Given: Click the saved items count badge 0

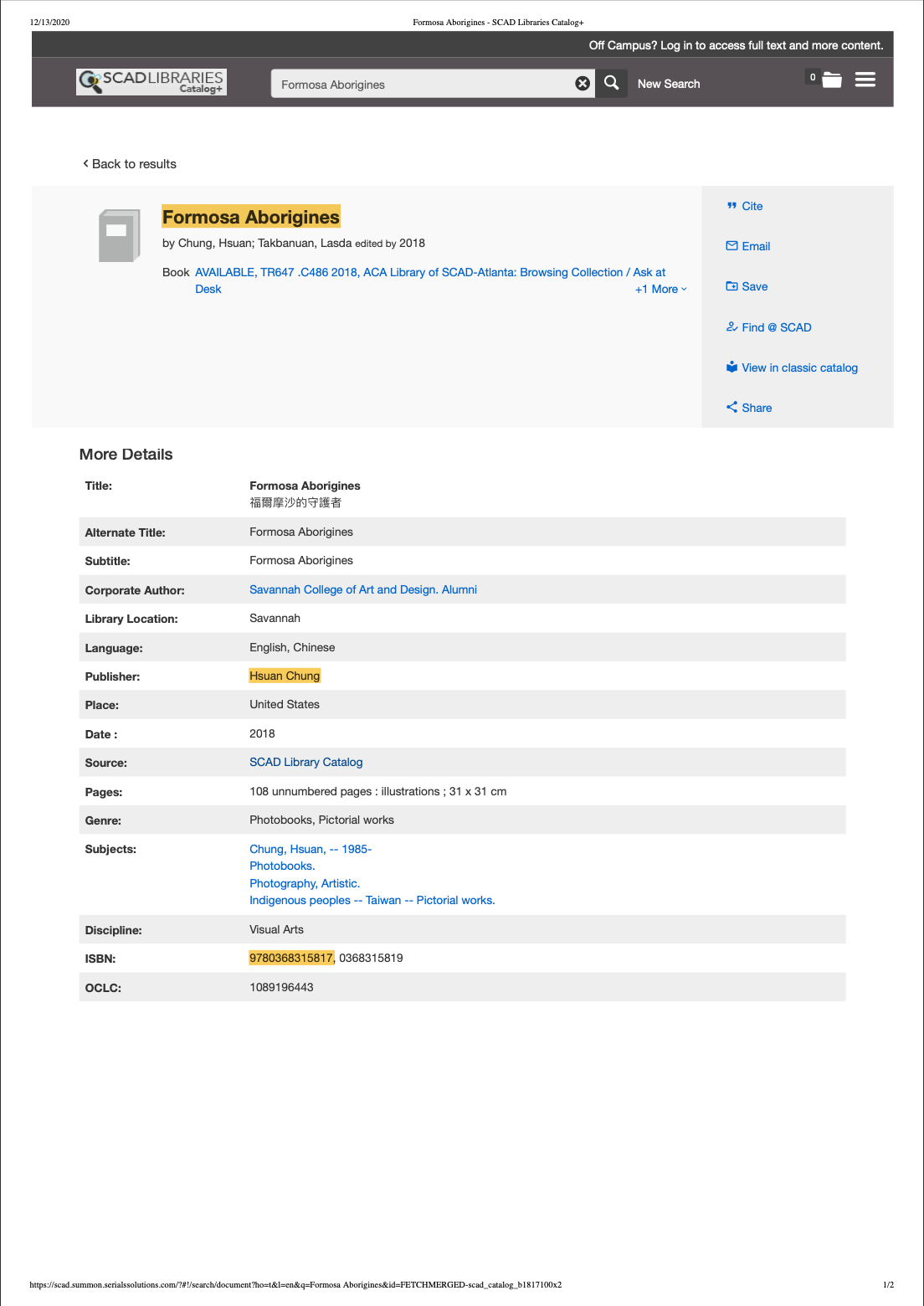Looking at the screenshot, I should [x=813, y=77].
